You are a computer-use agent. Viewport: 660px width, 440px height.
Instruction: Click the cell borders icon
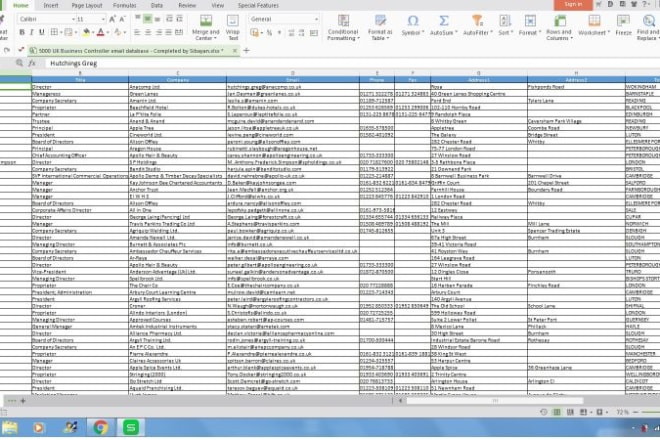pyautogui.click(x=54, y=32)
